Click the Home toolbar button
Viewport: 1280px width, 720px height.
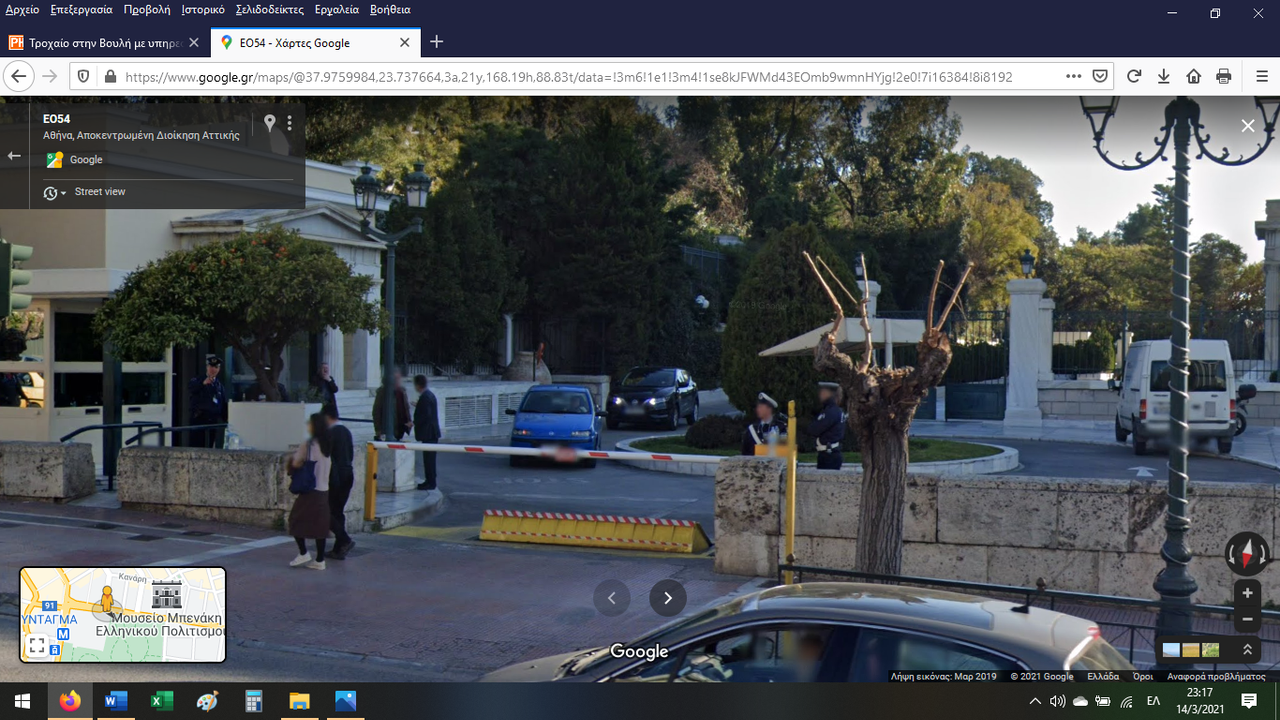(x=1194, y=77)
